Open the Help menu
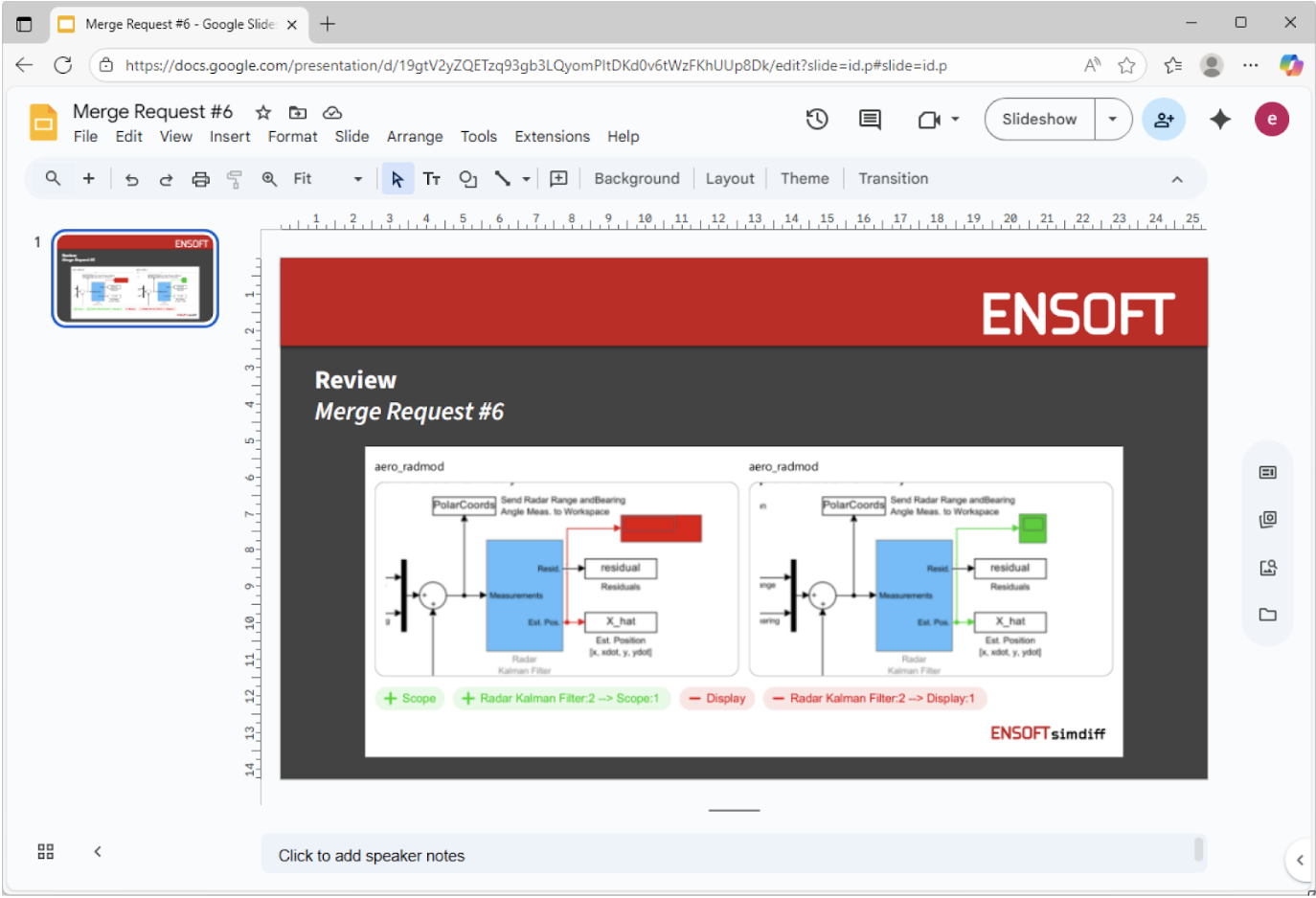This screenshot has width=1316, height=898. click(x=624, y=137)
